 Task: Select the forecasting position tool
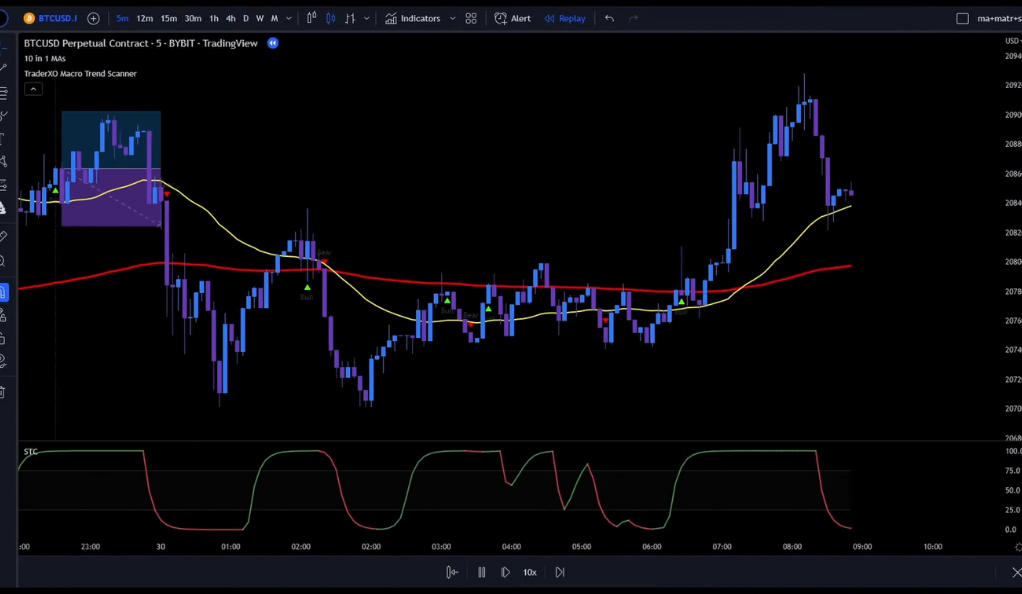pos(4,185)
